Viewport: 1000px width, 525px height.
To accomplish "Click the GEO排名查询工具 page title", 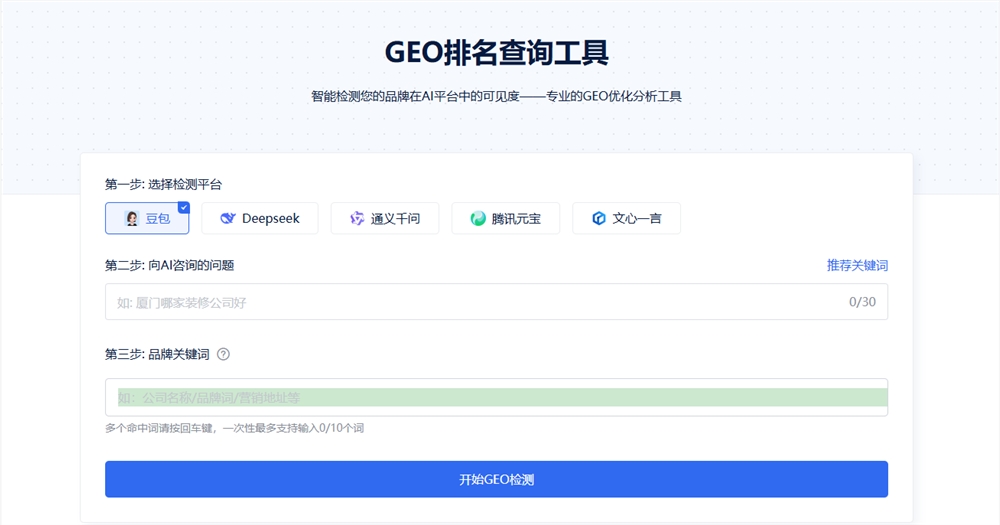I will (x=496, y=52).
